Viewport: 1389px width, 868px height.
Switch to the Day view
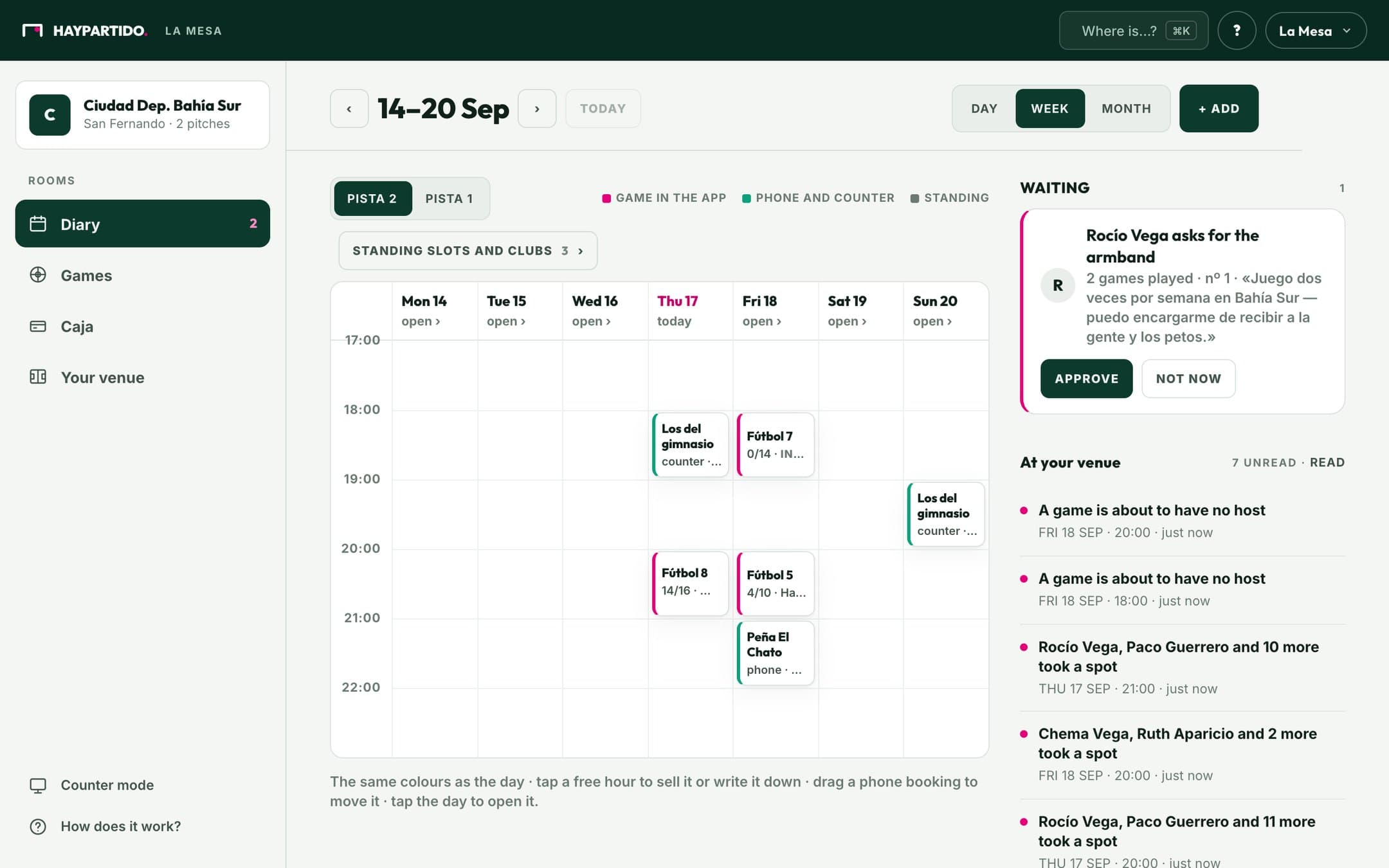(x=984, y=109)
